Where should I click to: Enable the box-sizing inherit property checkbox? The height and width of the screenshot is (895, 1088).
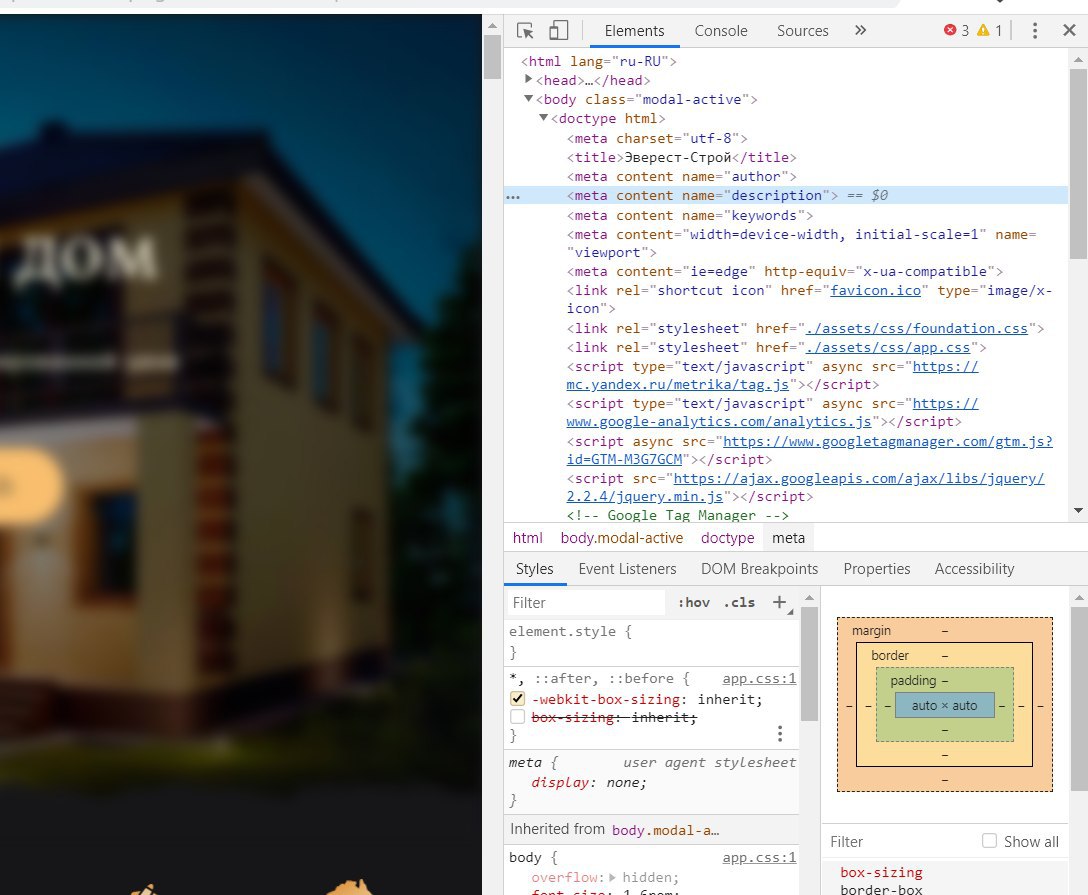(x=518, y=717)
